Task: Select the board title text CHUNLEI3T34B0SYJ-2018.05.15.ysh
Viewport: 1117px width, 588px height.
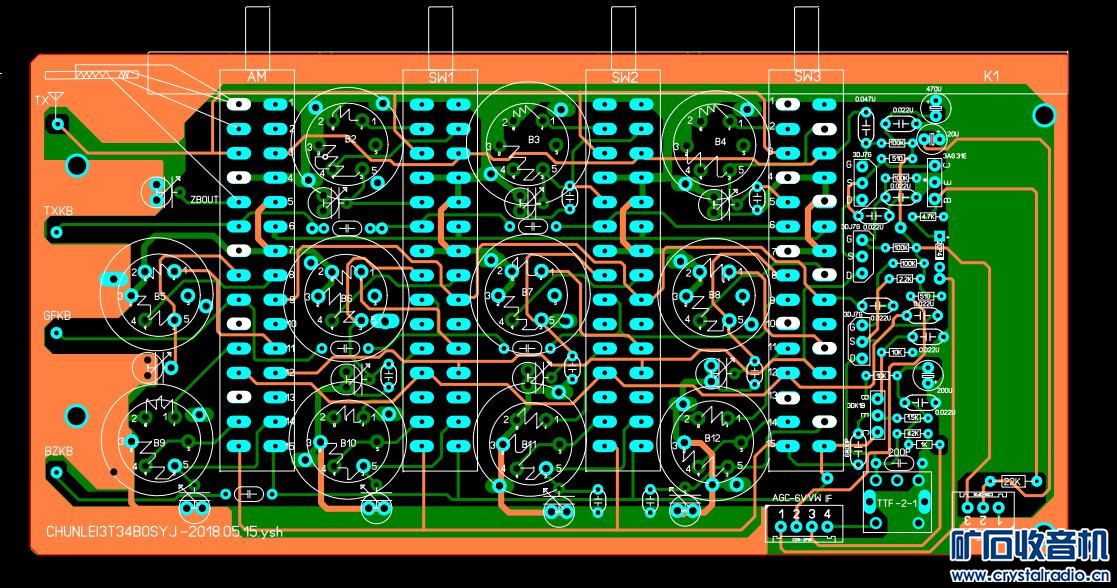Action: [x=164, y=532]
